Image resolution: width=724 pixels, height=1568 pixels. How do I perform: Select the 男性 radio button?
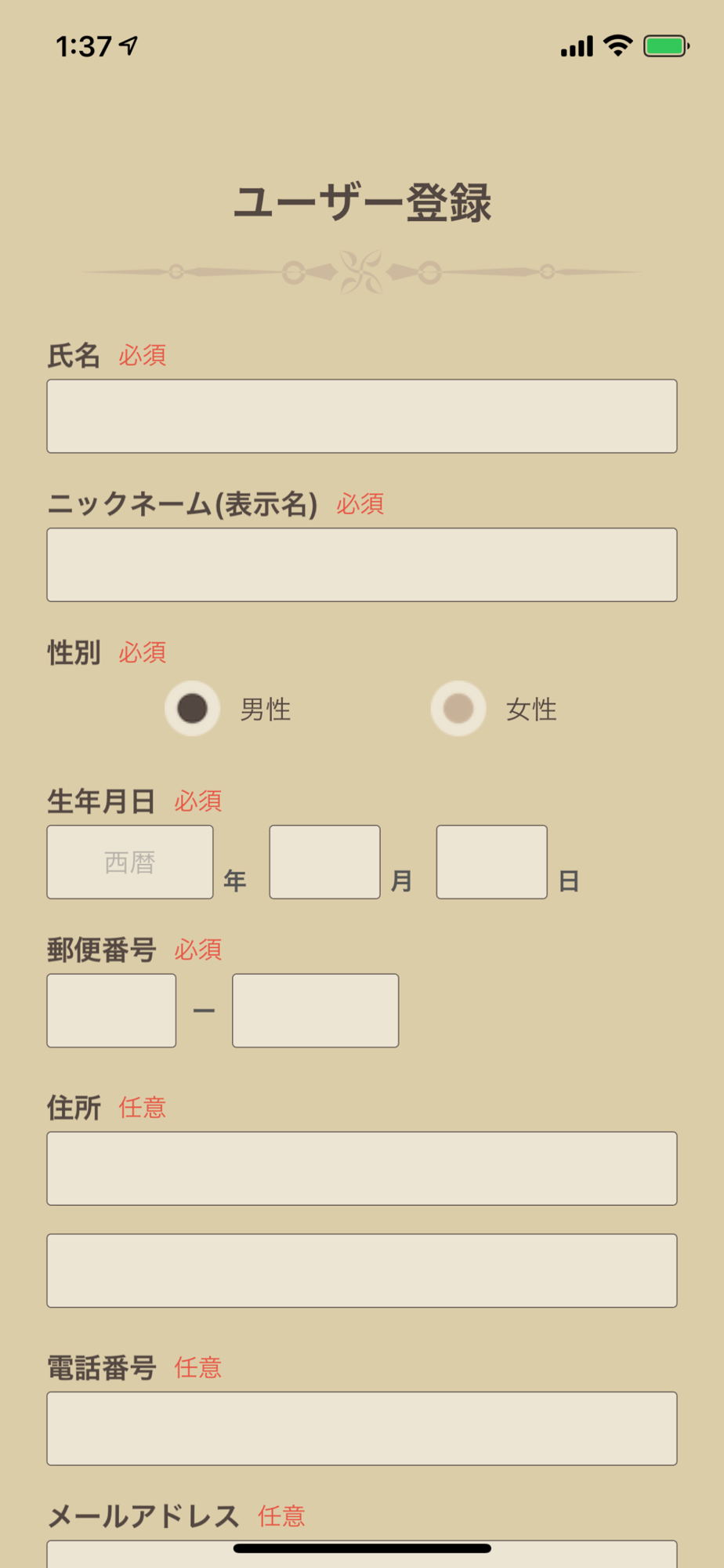(x=192, y=709)
